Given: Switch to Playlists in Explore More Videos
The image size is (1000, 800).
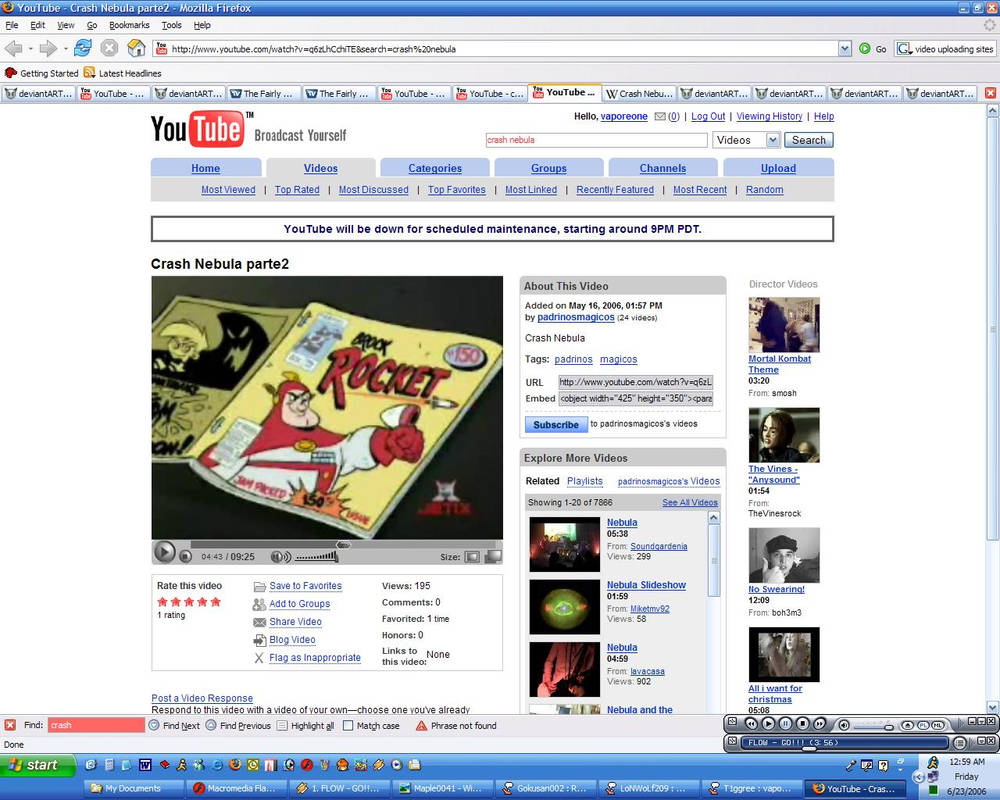Looking at the screenshot, I should coord(585,481).
